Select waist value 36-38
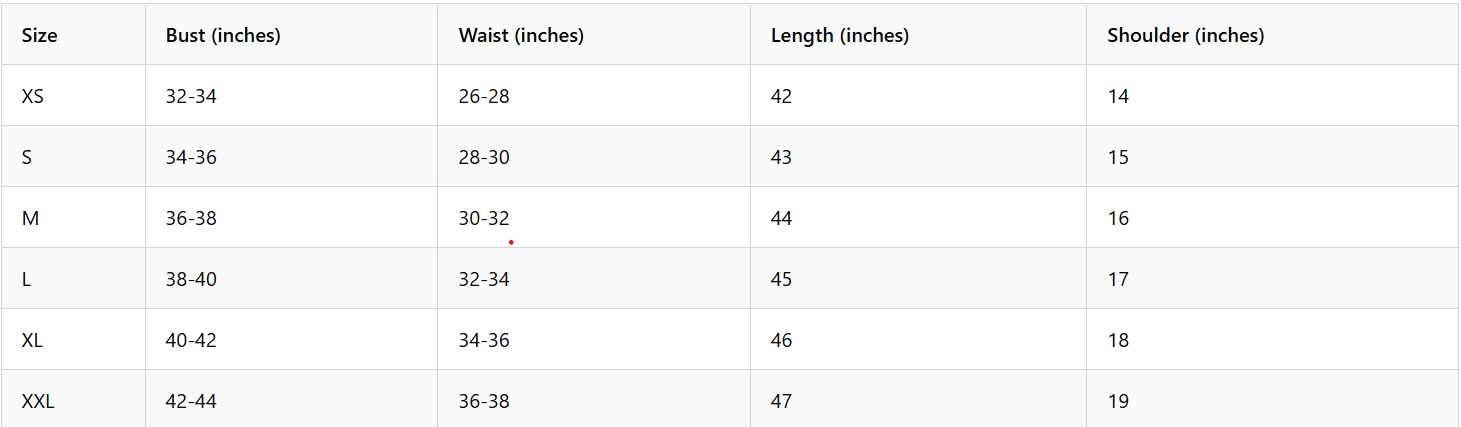Screen dimensions: 1461x427 coord(484,402)
